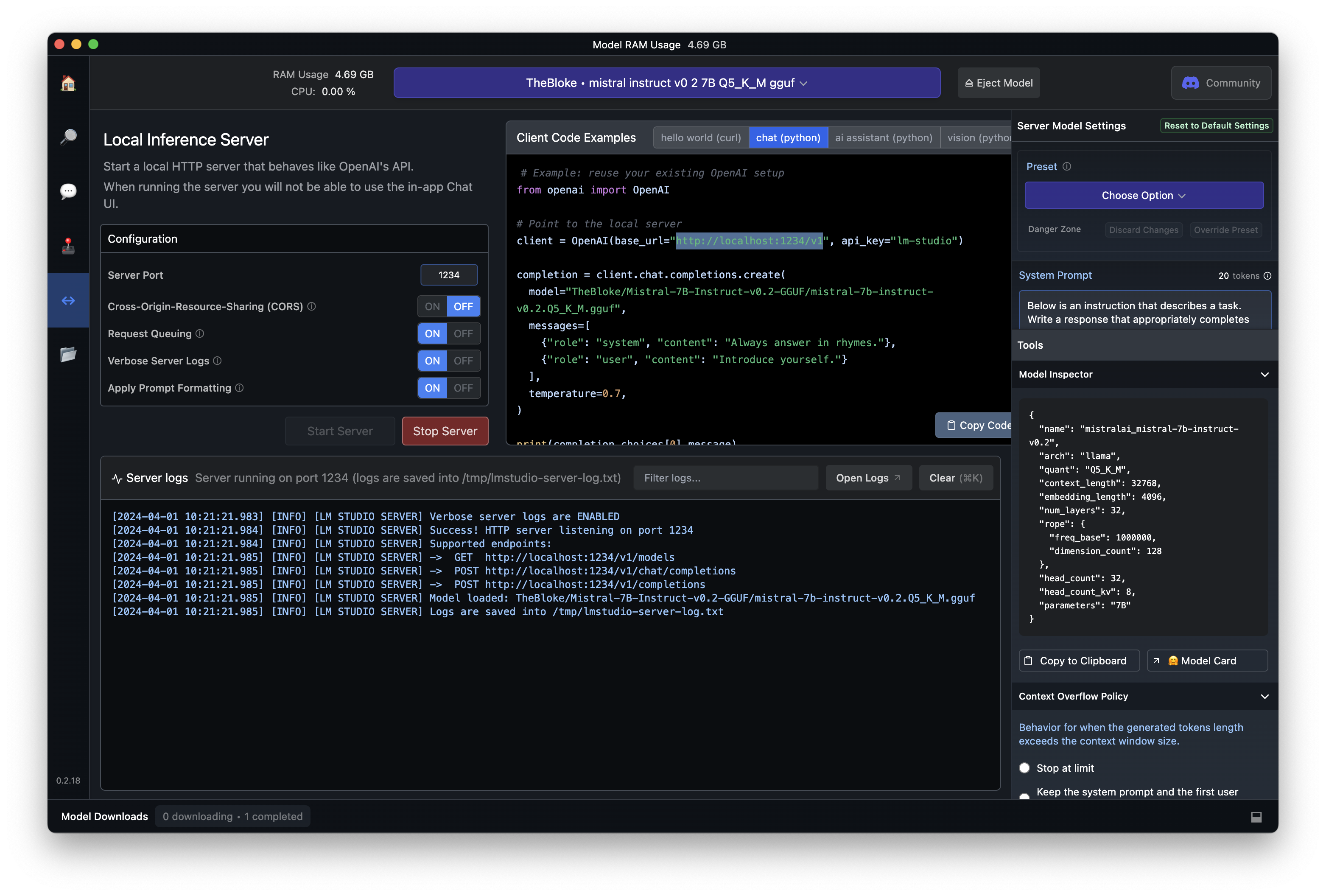Open the Home sidebar icon
The width and height of the screenshot is (1326, 896).
click(68, 83)
